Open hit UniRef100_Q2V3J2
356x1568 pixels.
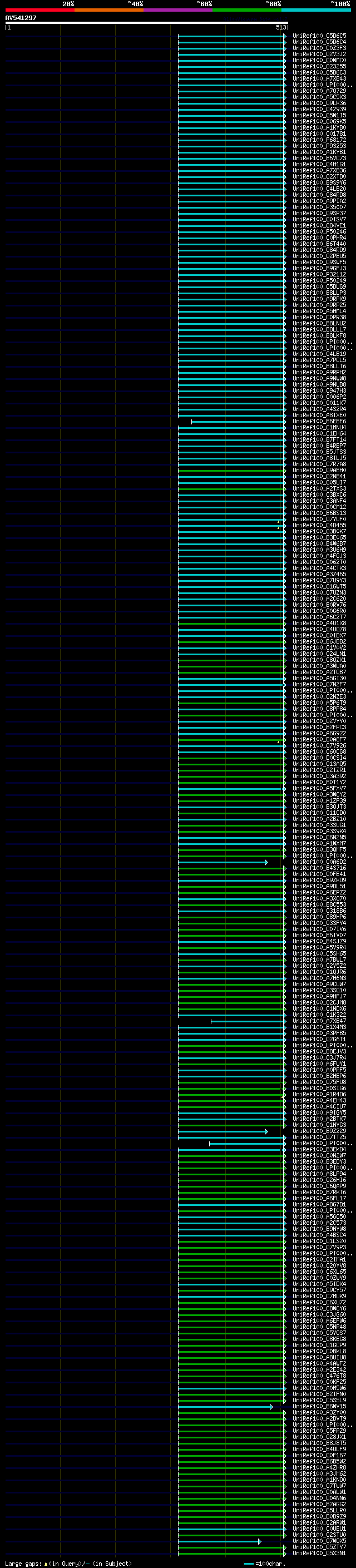[x=319, y=54]
